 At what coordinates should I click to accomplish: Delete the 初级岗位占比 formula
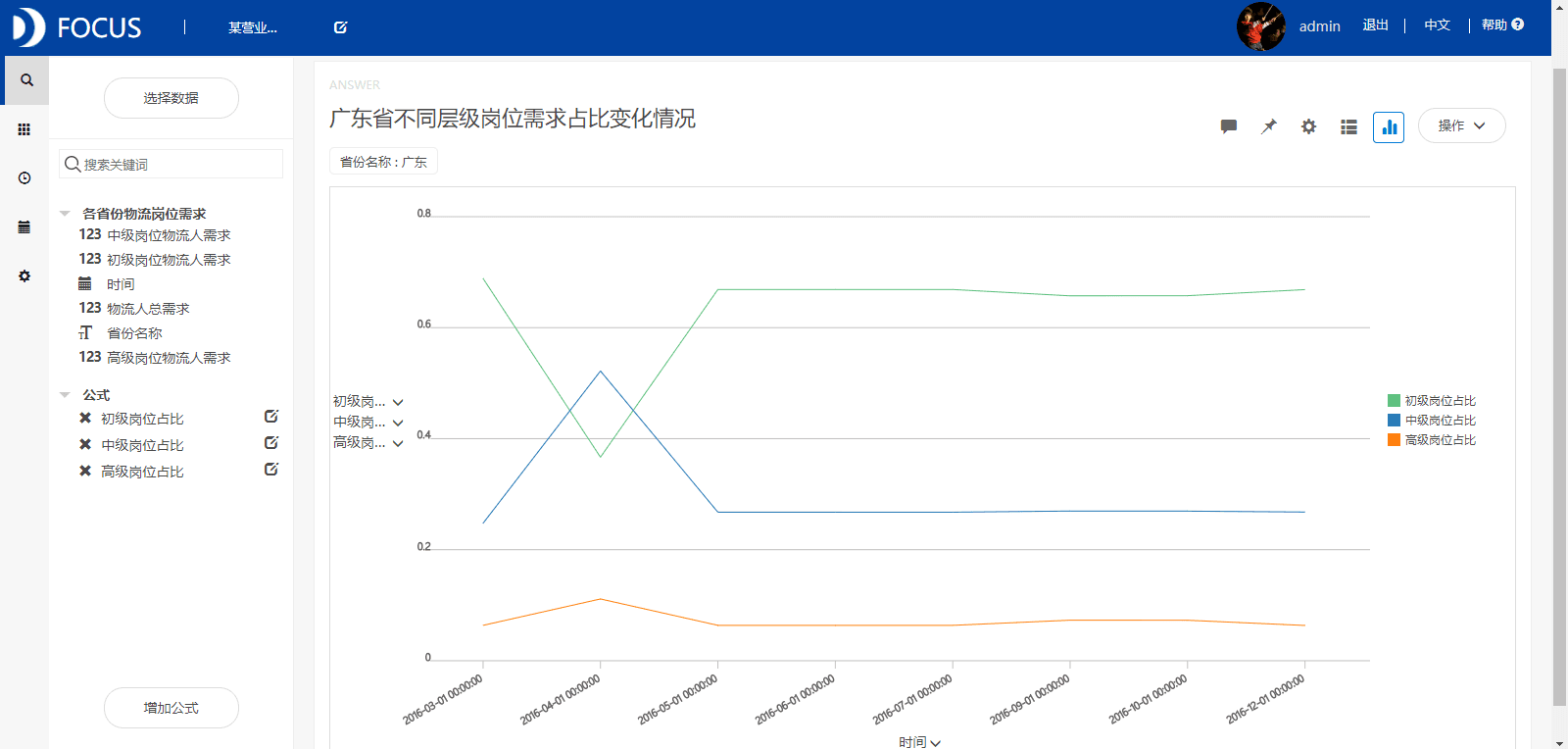pos(85,418)
